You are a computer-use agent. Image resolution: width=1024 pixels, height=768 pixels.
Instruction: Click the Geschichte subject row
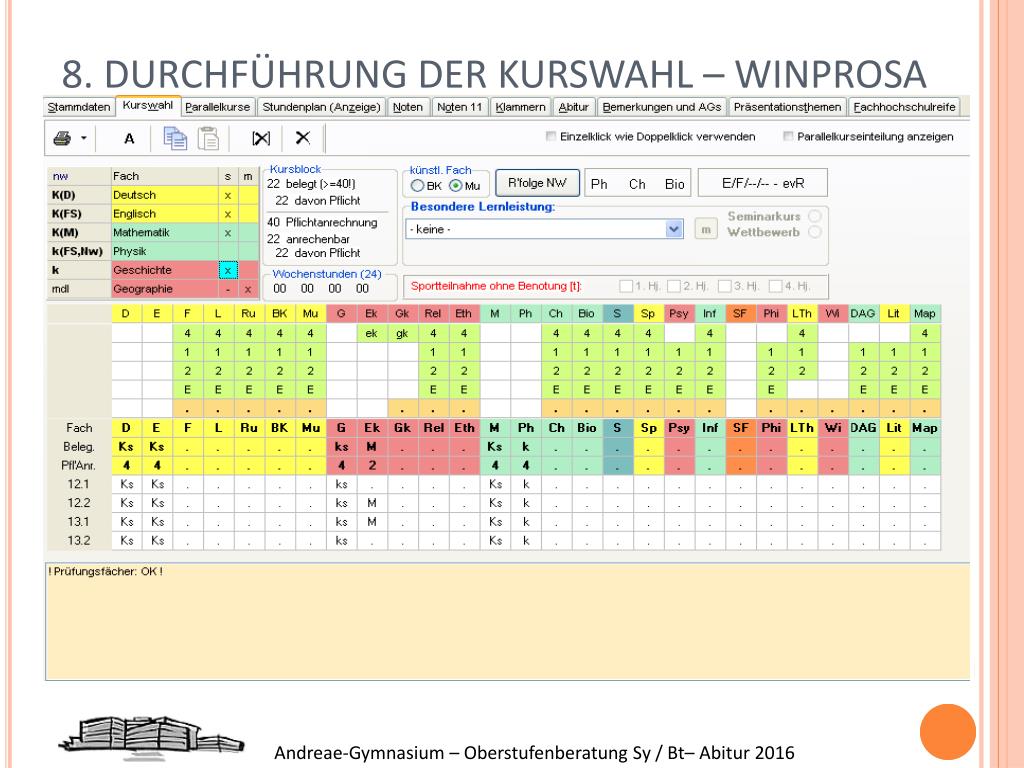pos(153,270)
